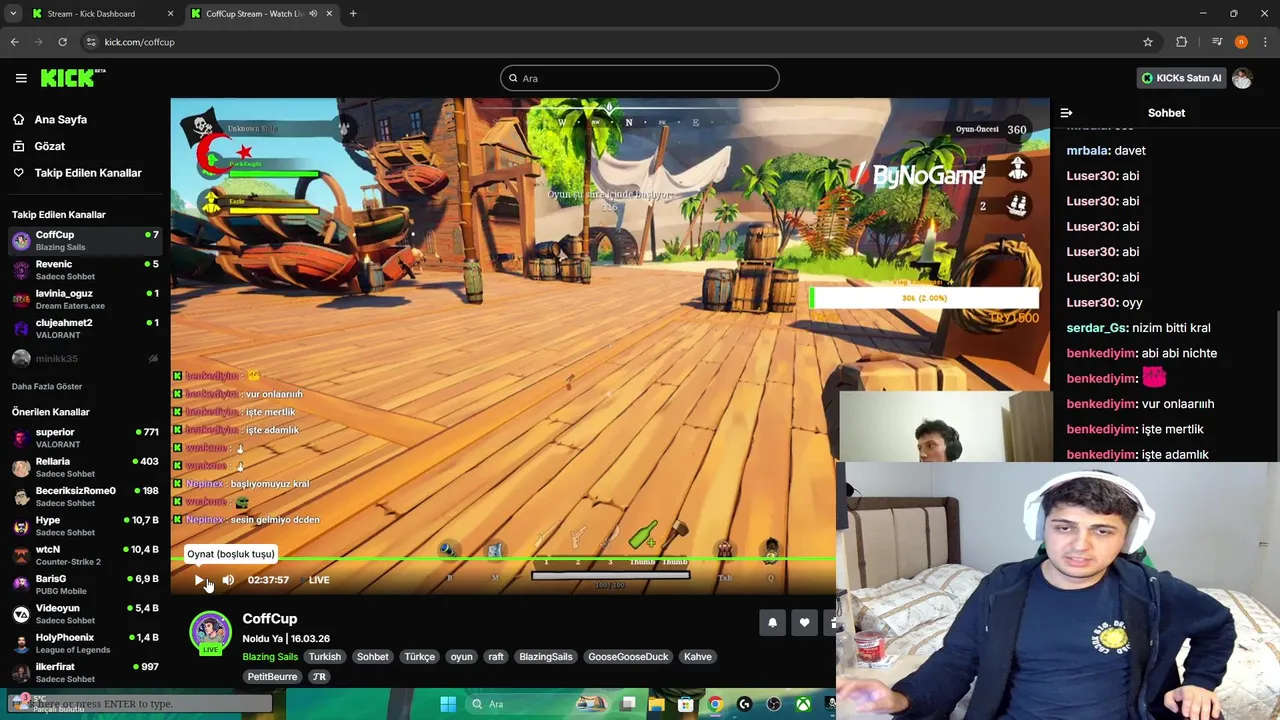This screenshot has height=720, width=1280.
Task: Click KICKs Satın Al button
Action: pyautogui.click(x=1181, y=78)
